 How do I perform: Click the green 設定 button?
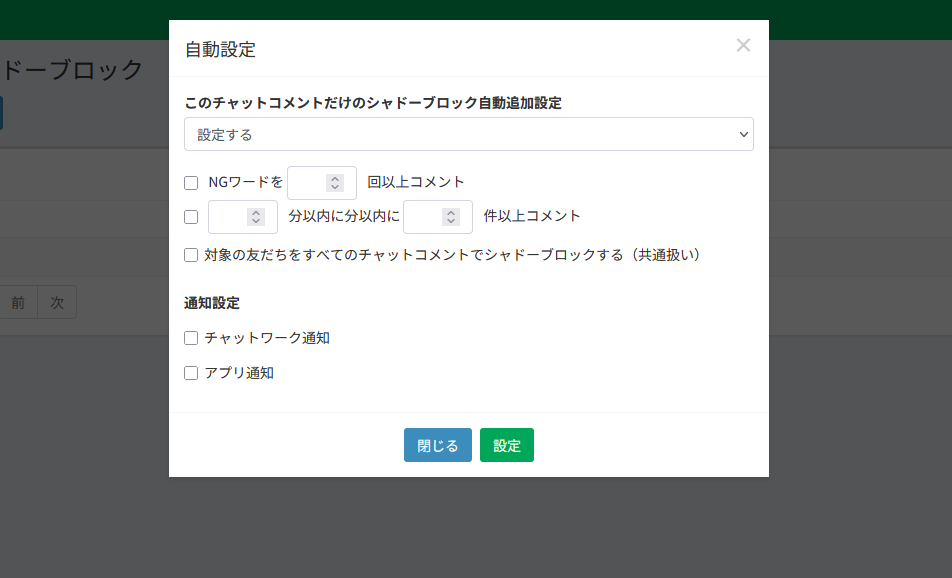click(x=507, y=445)
